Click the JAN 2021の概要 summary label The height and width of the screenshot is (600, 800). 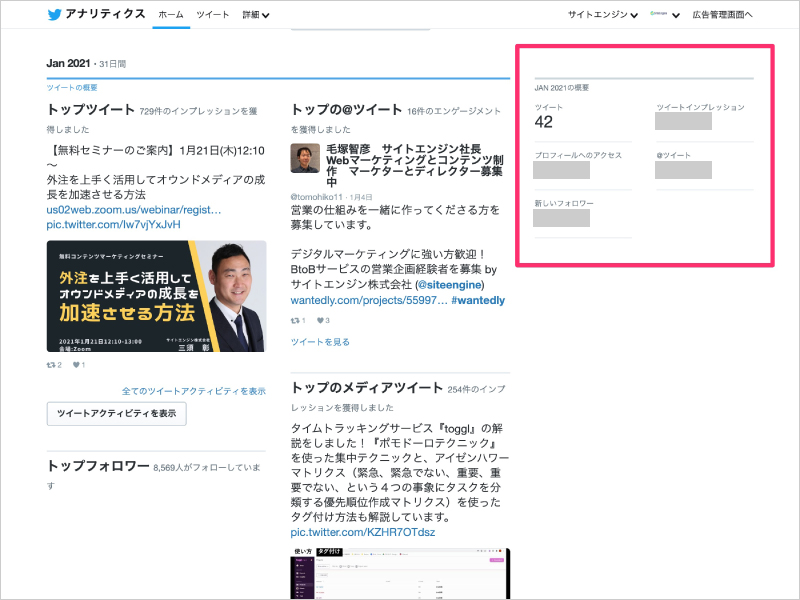tap(562, 88)
